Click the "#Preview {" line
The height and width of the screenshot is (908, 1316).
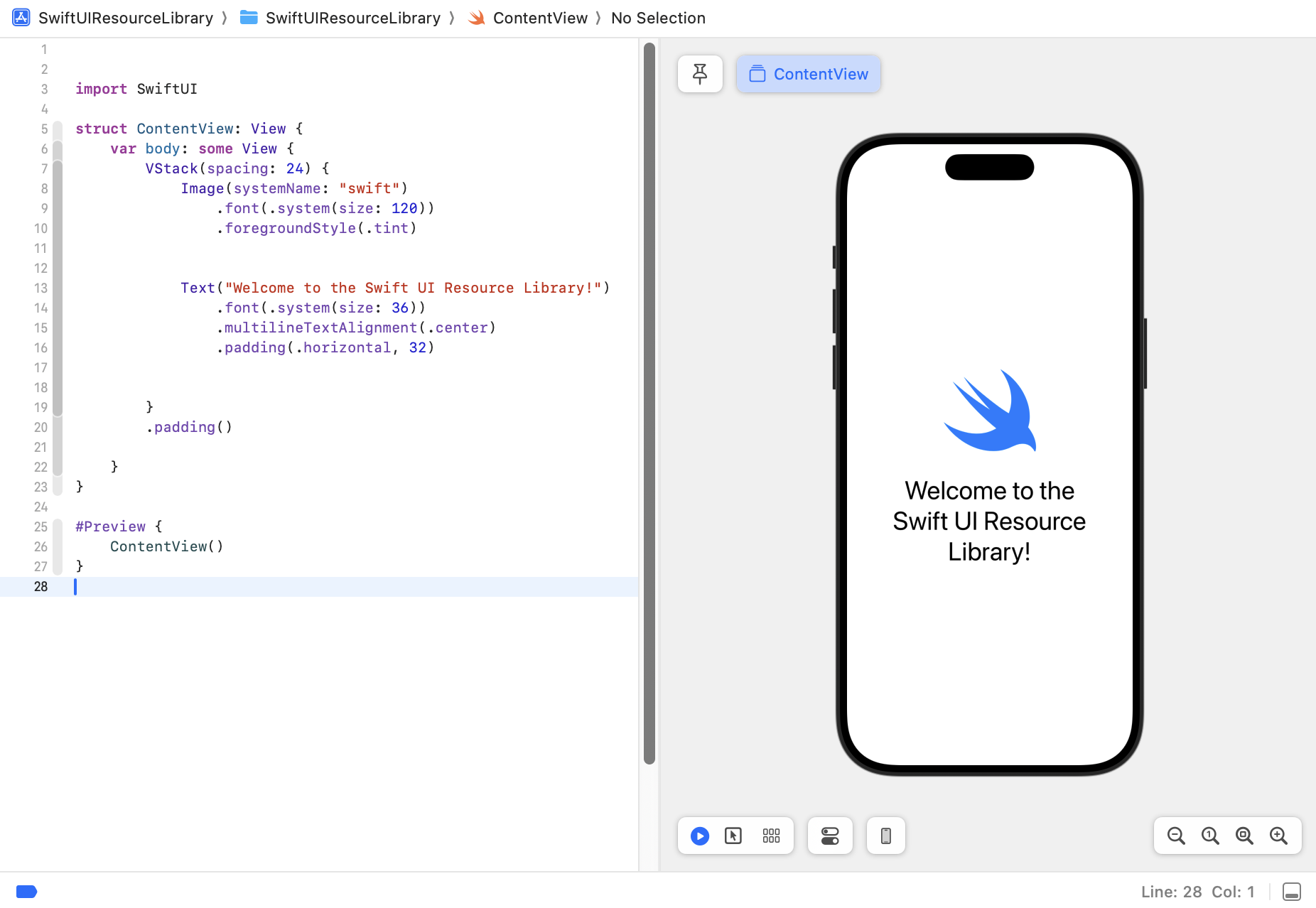pyautogui.click(x=119, y=526)
